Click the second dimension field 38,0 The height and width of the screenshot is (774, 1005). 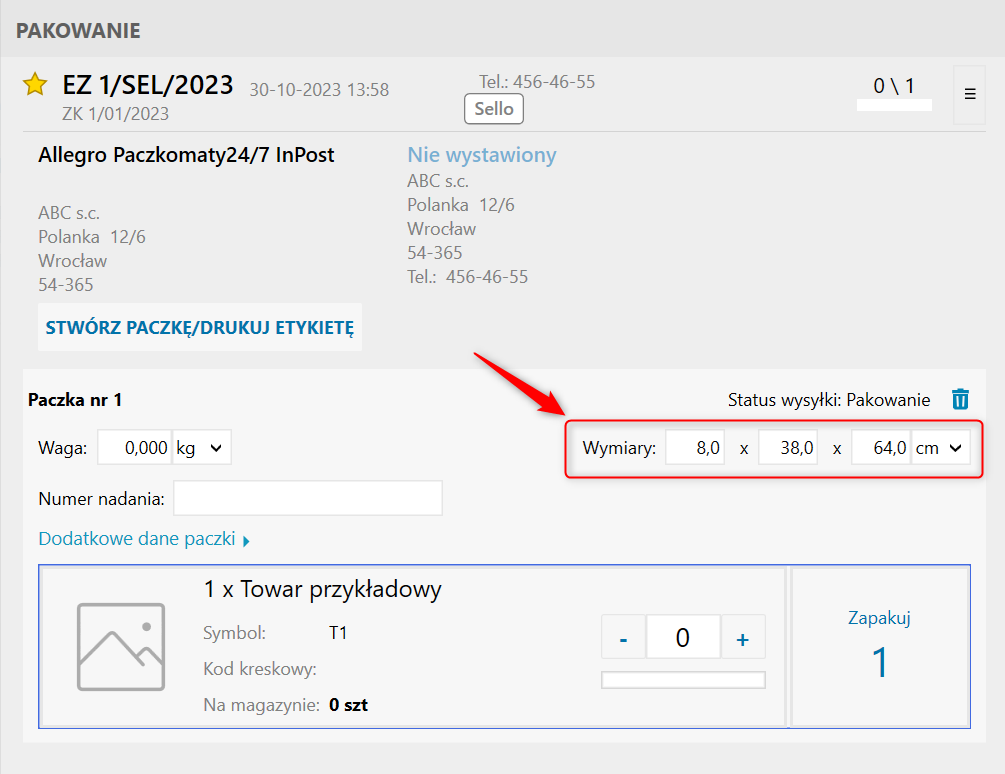coord(788,447)
